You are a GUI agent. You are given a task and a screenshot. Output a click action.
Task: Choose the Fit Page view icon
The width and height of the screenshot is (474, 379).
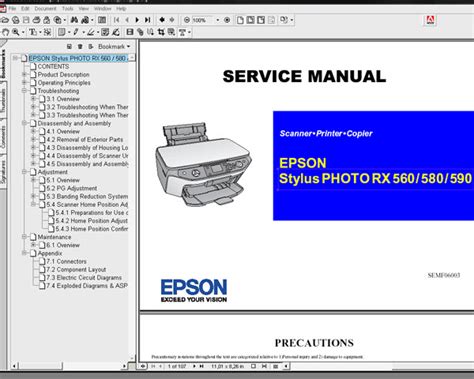(x=250, y=20)
